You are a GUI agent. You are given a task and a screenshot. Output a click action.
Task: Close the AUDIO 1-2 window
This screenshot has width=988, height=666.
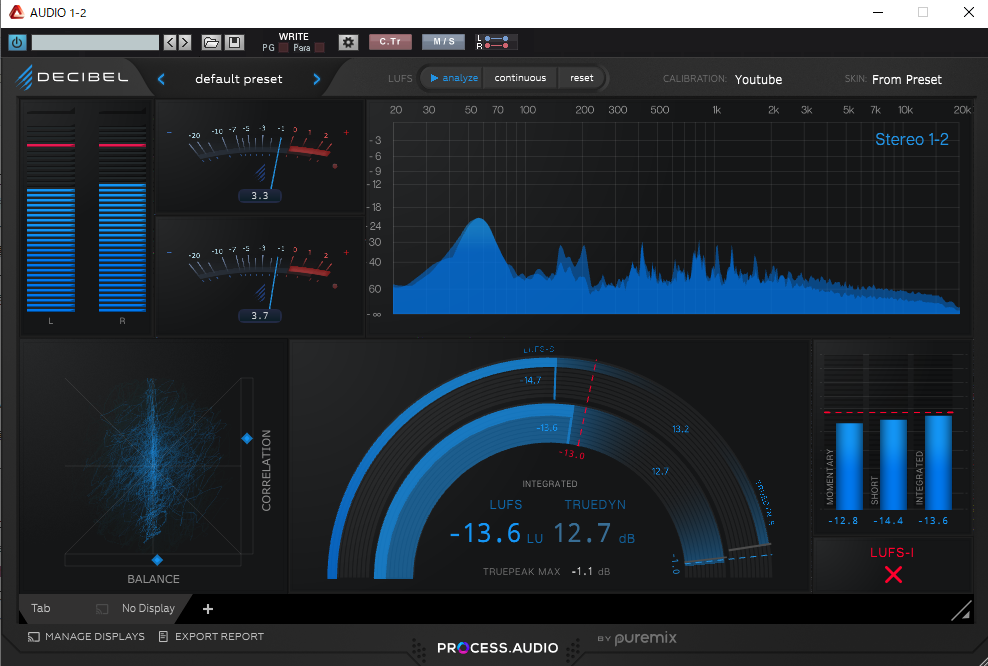[x=969, y=12]
